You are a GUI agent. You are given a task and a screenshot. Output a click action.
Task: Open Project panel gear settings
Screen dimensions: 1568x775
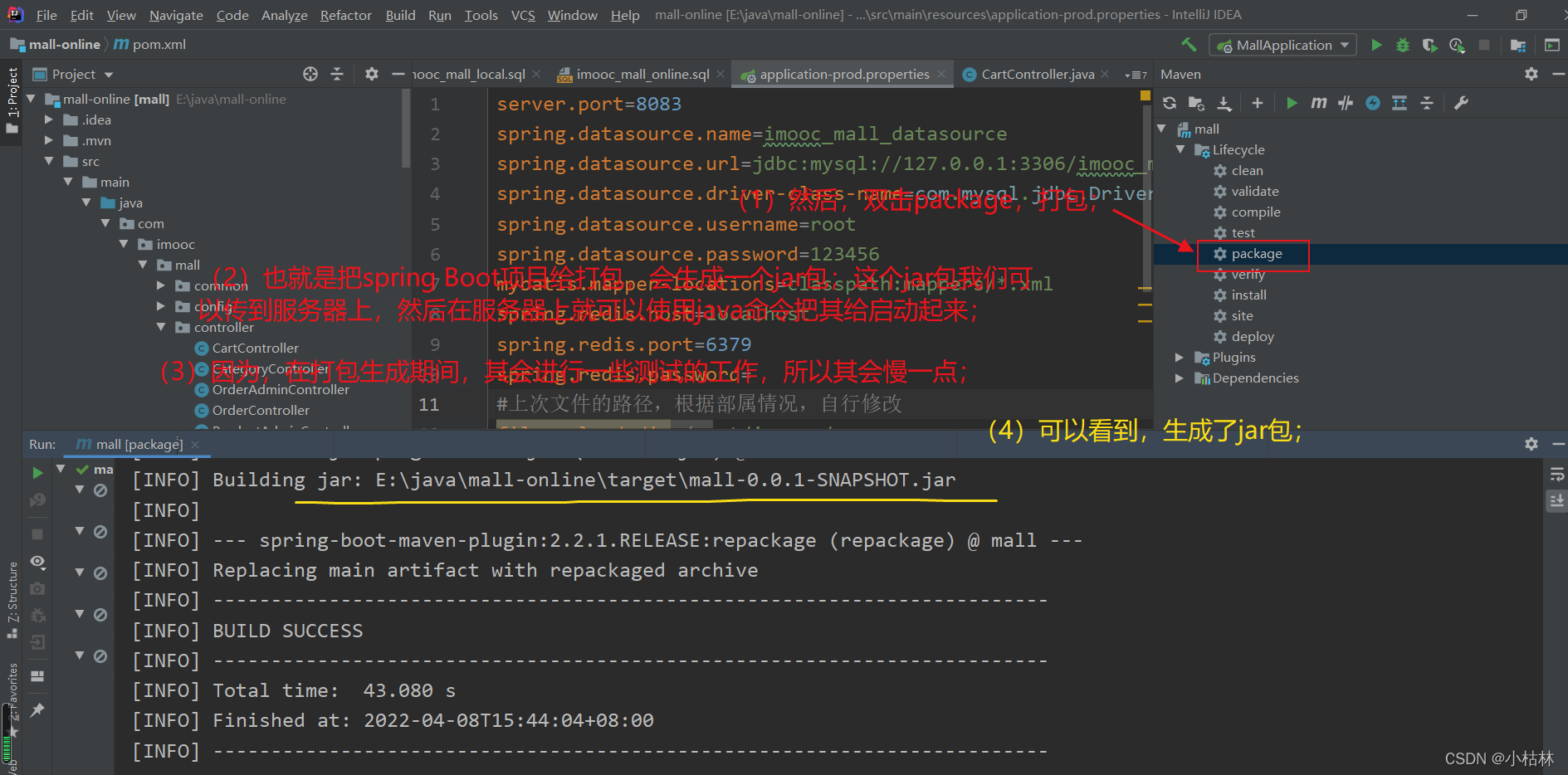tap(372, 74)
